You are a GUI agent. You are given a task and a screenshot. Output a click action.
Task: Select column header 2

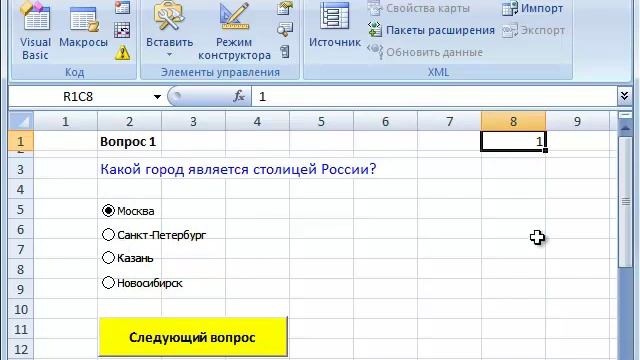pyautogui.click(x=129, y=121)
